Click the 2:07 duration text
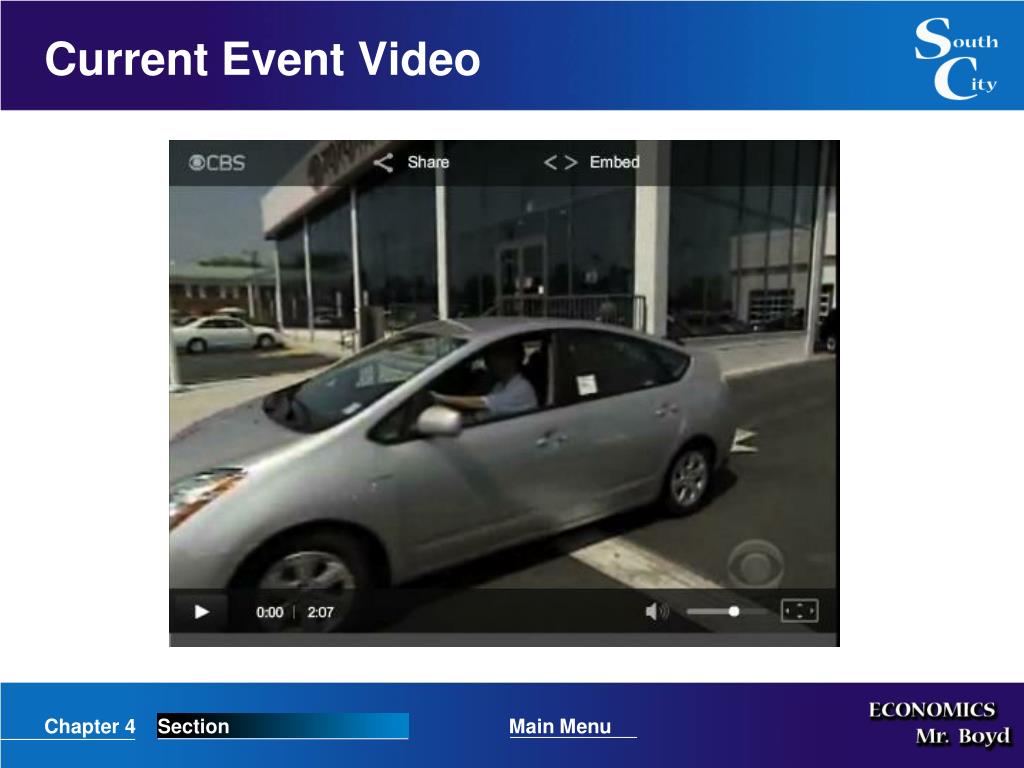The height and width of the screenshot is (768, 1024). (321, 613)
